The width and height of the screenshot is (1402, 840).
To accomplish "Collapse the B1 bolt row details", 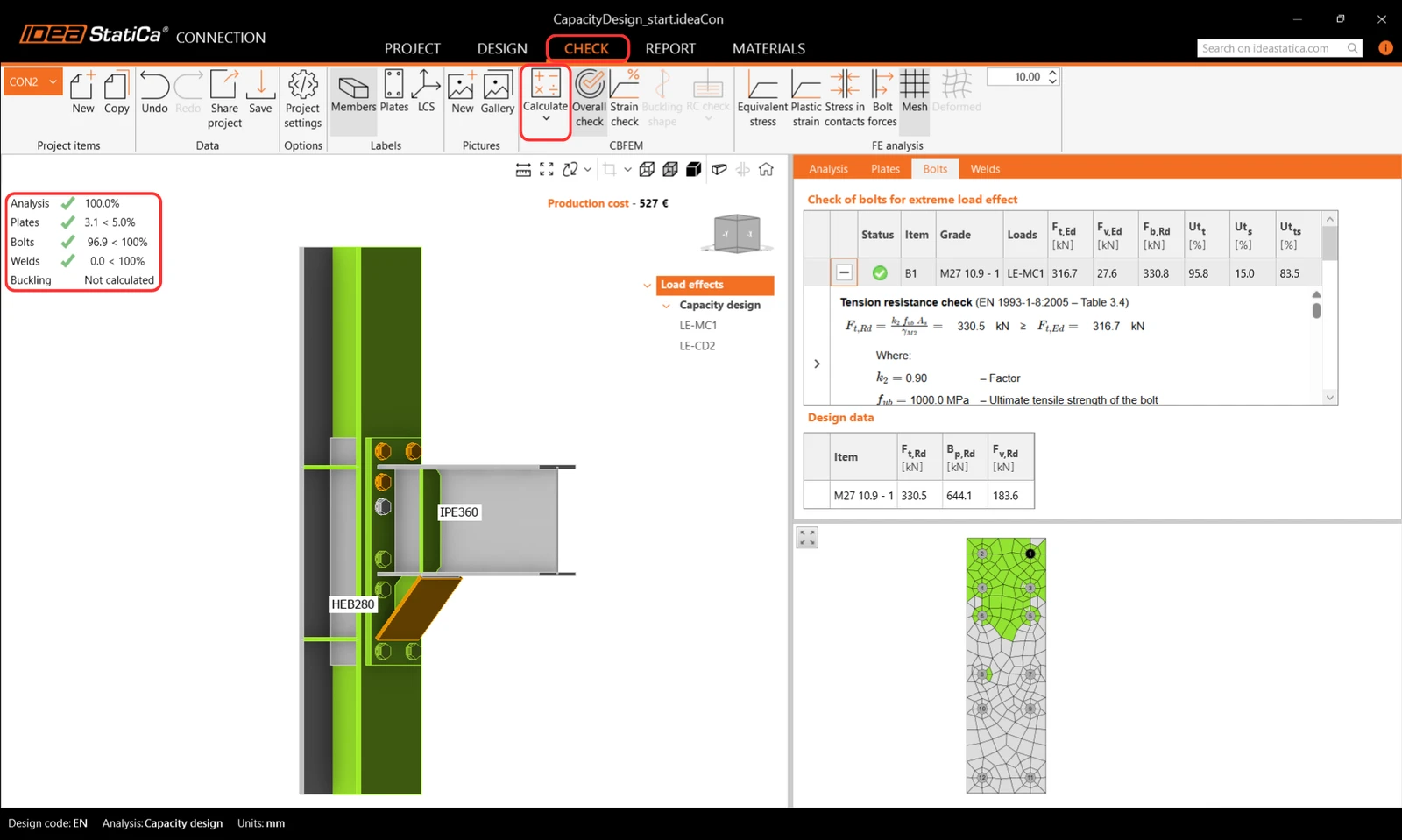I will pos(844,273).
